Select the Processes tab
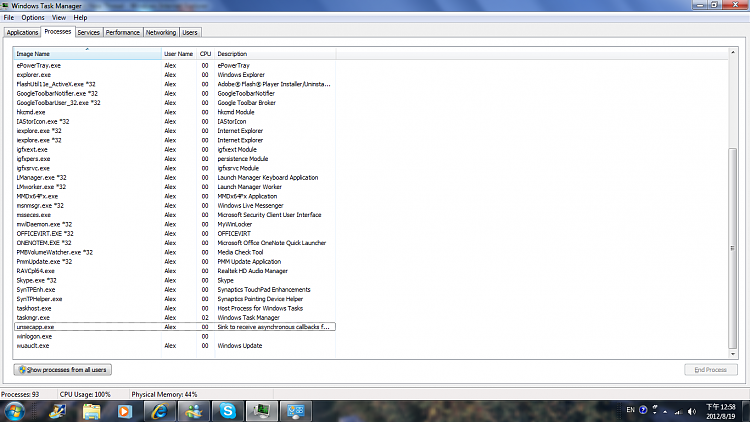The height and width of the screenshot is (422, 750). (x=57, y=32)
